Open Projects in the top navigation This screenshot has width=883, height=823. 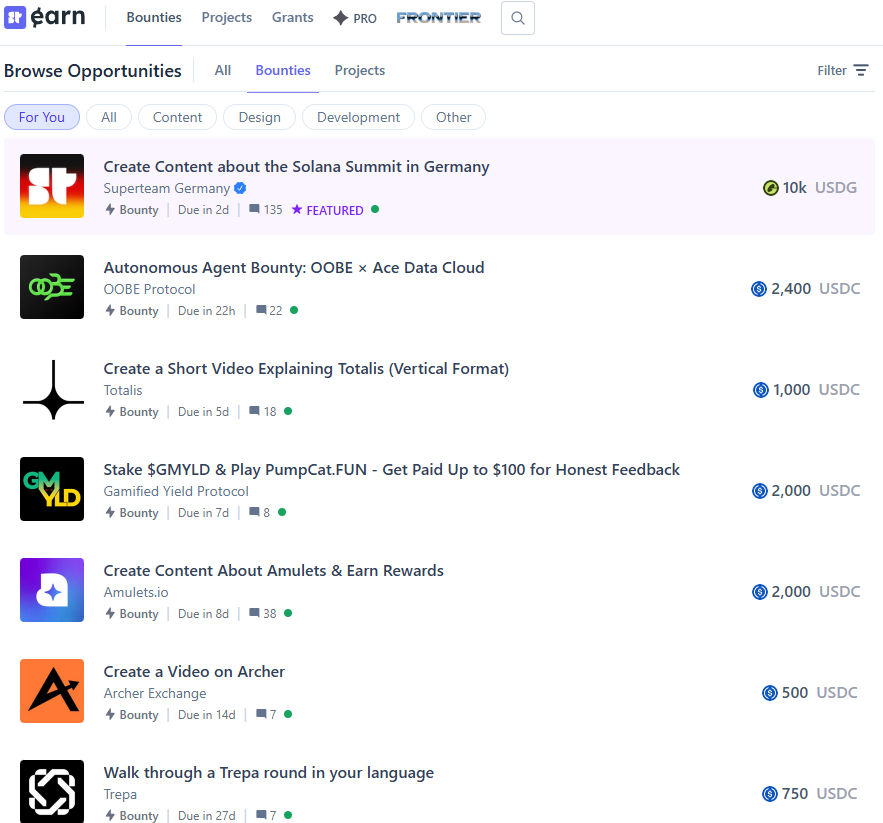pos(227,17)
